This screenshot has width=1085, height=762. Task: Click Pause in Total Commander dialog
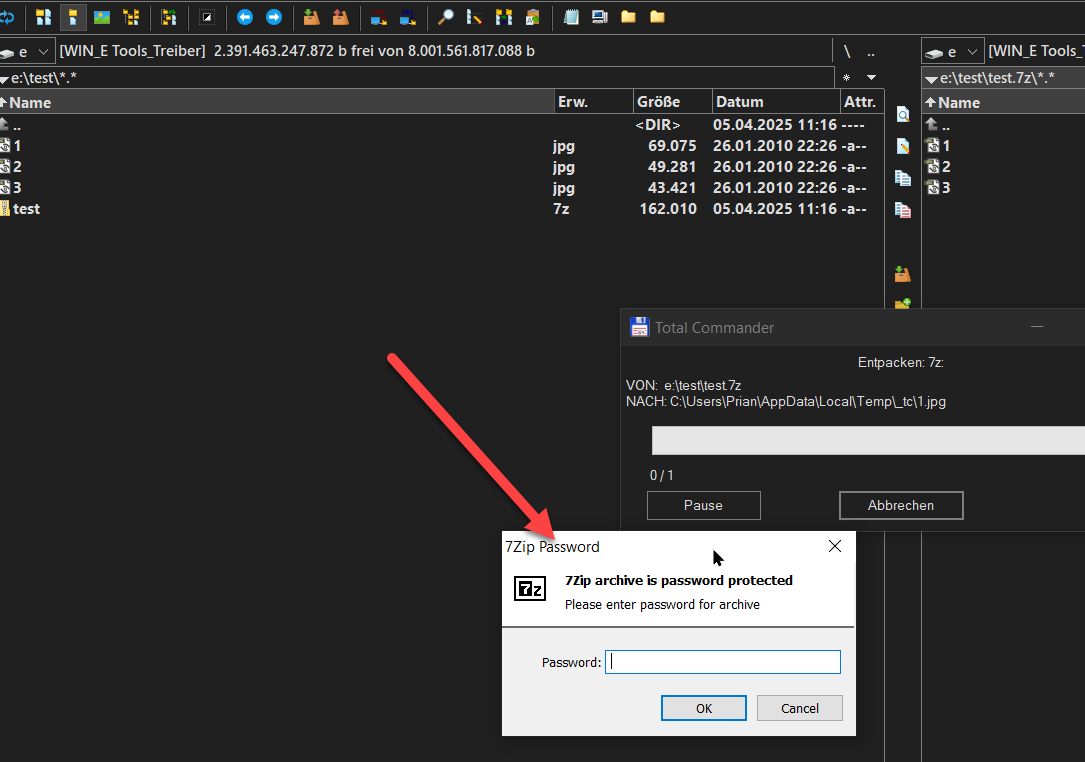pyautogui.click(x=704, y=505)
